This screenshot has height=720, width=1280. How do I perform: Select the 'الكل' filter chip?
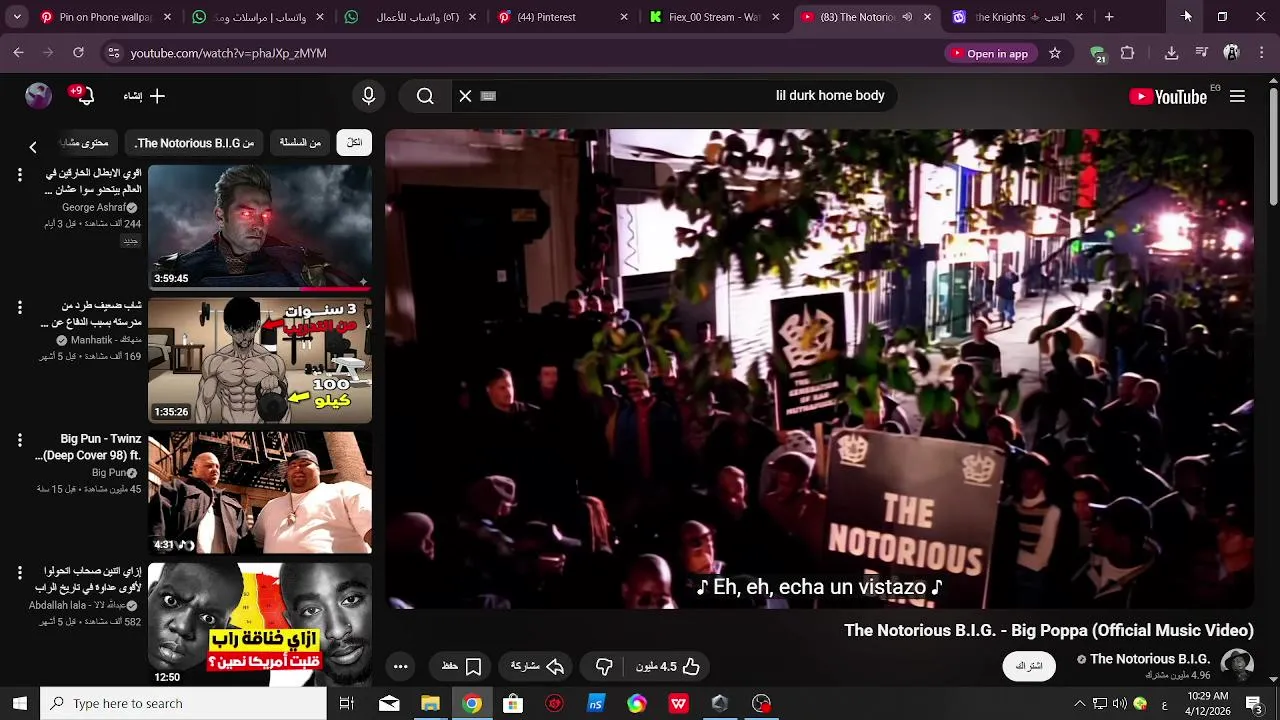click(x=354, y=143)
